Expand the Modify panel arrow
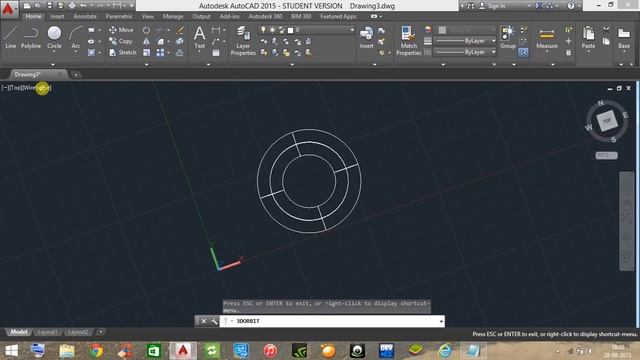Viewport: 640px width, 360px height. point(147,64)
